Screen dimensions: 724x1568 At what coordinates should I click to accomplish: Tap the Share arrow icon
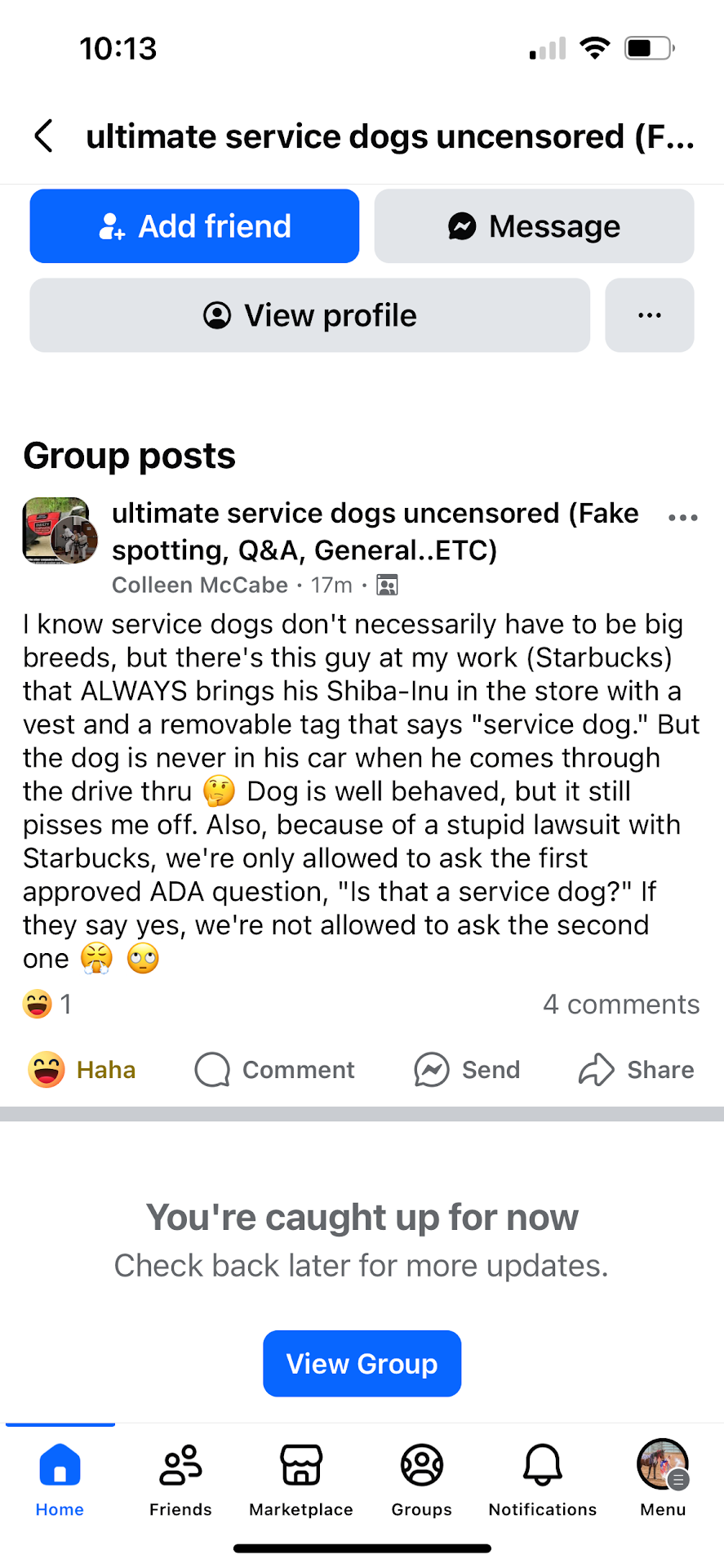597,1069
